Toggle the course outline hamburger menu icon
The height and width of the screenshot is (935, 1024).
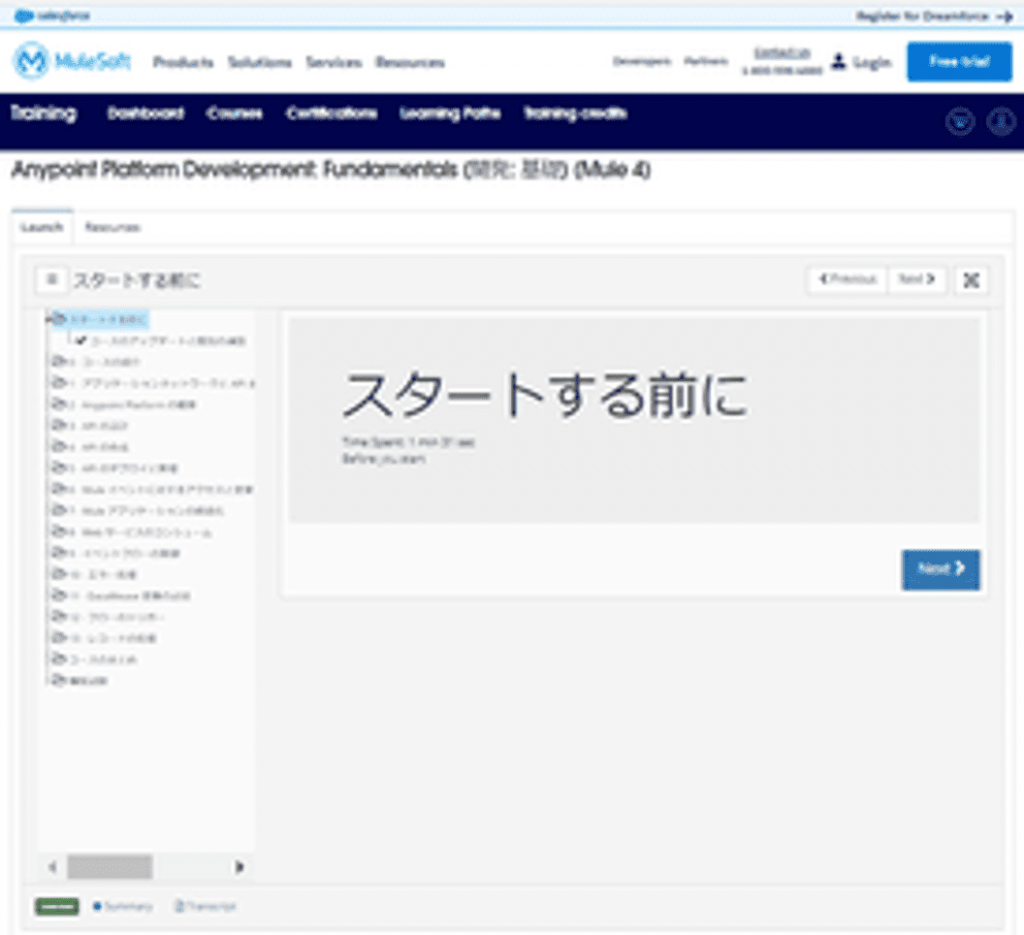point(51,280)
